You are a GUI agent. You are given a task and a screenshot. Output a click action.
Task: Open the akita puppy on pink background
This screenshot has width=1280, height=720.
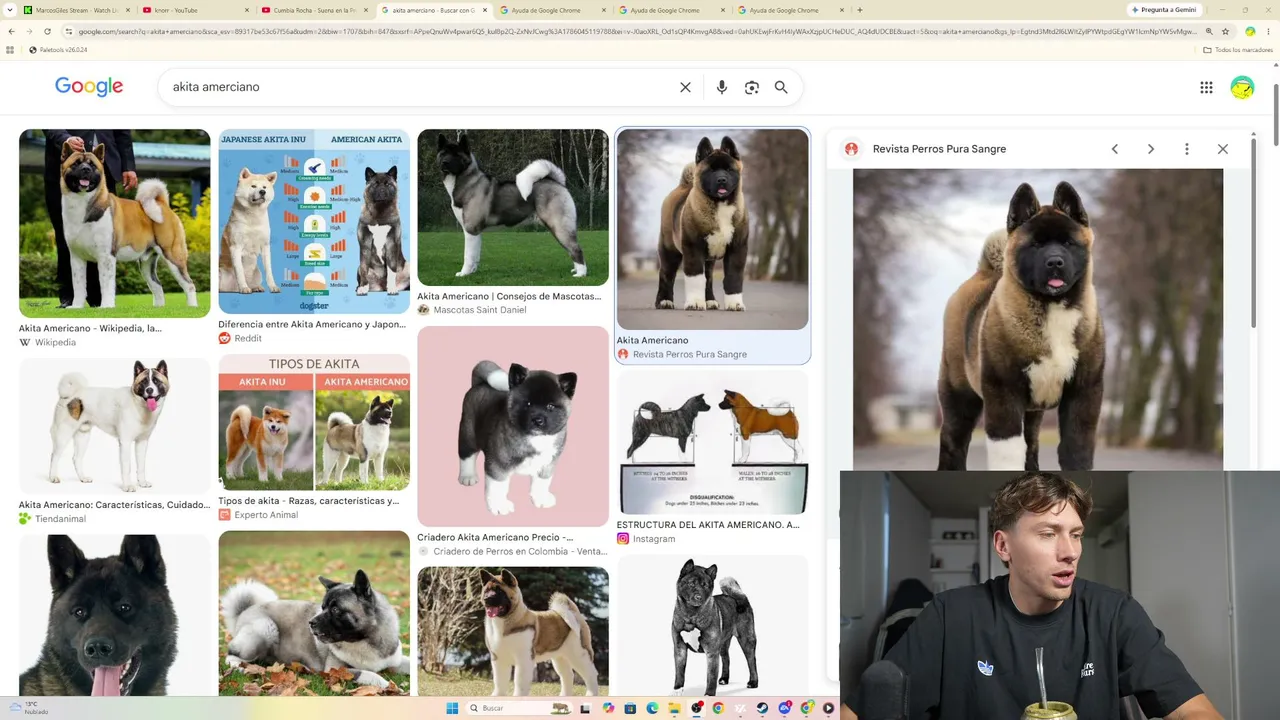513,426
